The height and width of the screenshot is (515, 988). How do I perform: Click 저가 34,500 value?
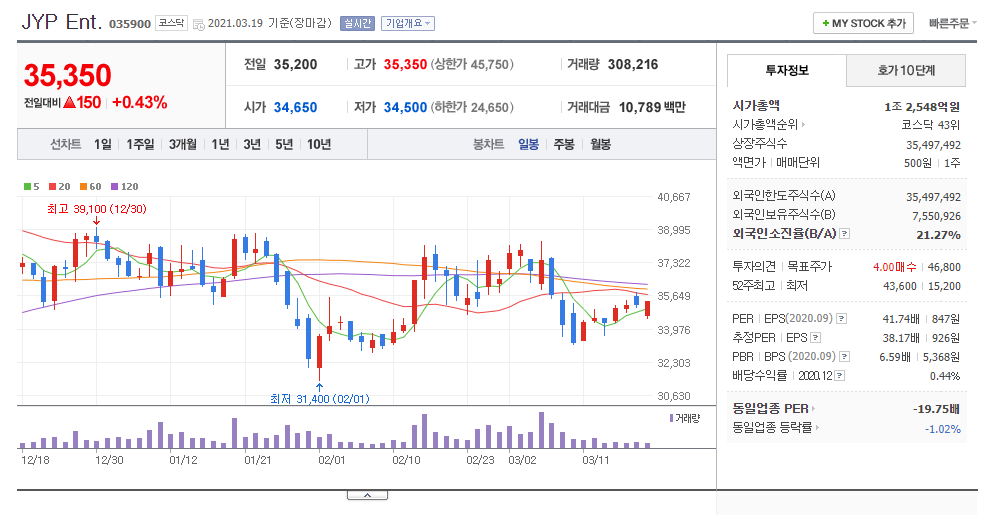[405, 107]
